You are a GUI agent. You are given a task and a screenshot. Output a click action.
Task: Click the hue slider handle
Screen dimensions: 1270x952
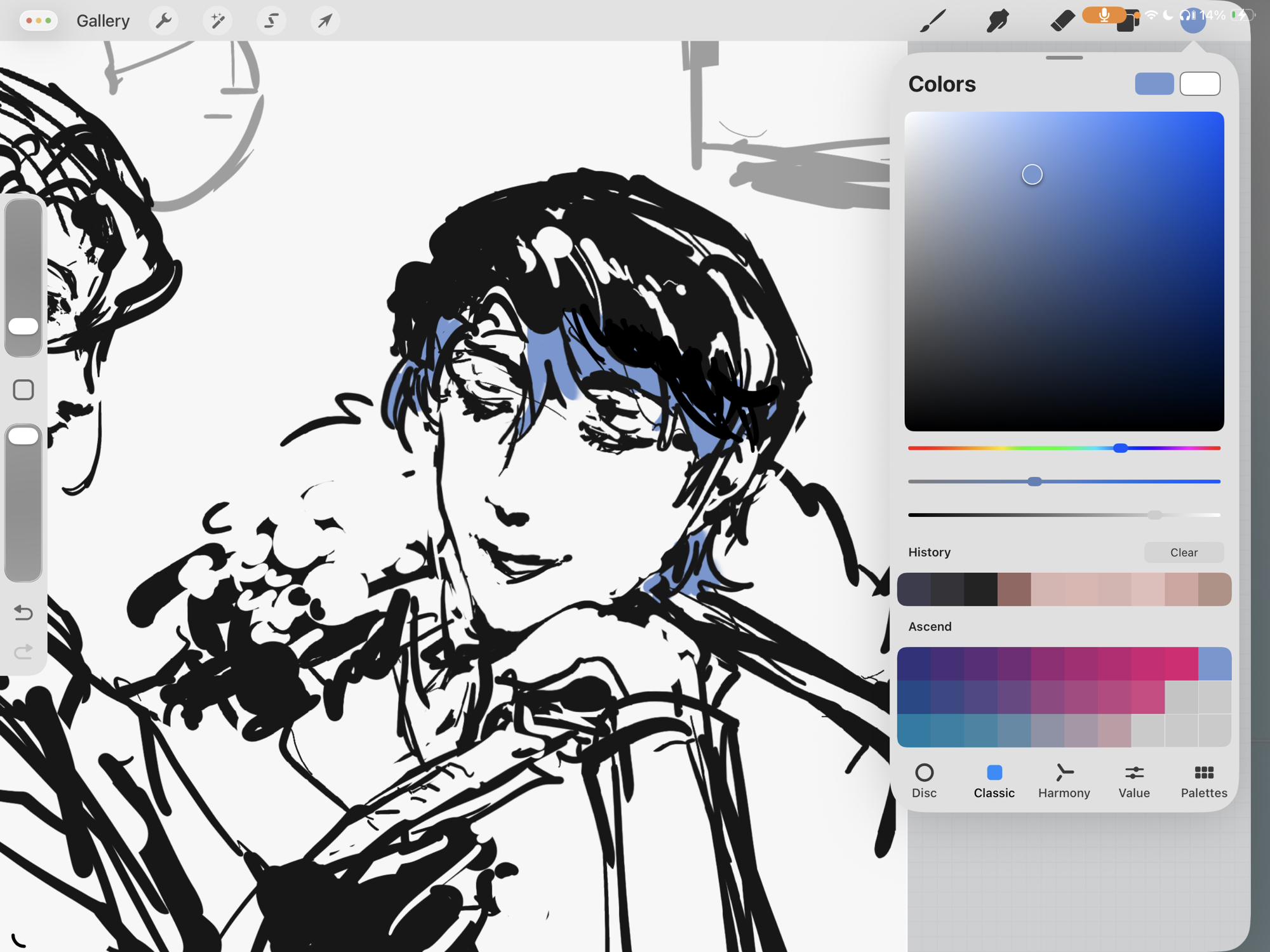click(x=1121, y=448)
